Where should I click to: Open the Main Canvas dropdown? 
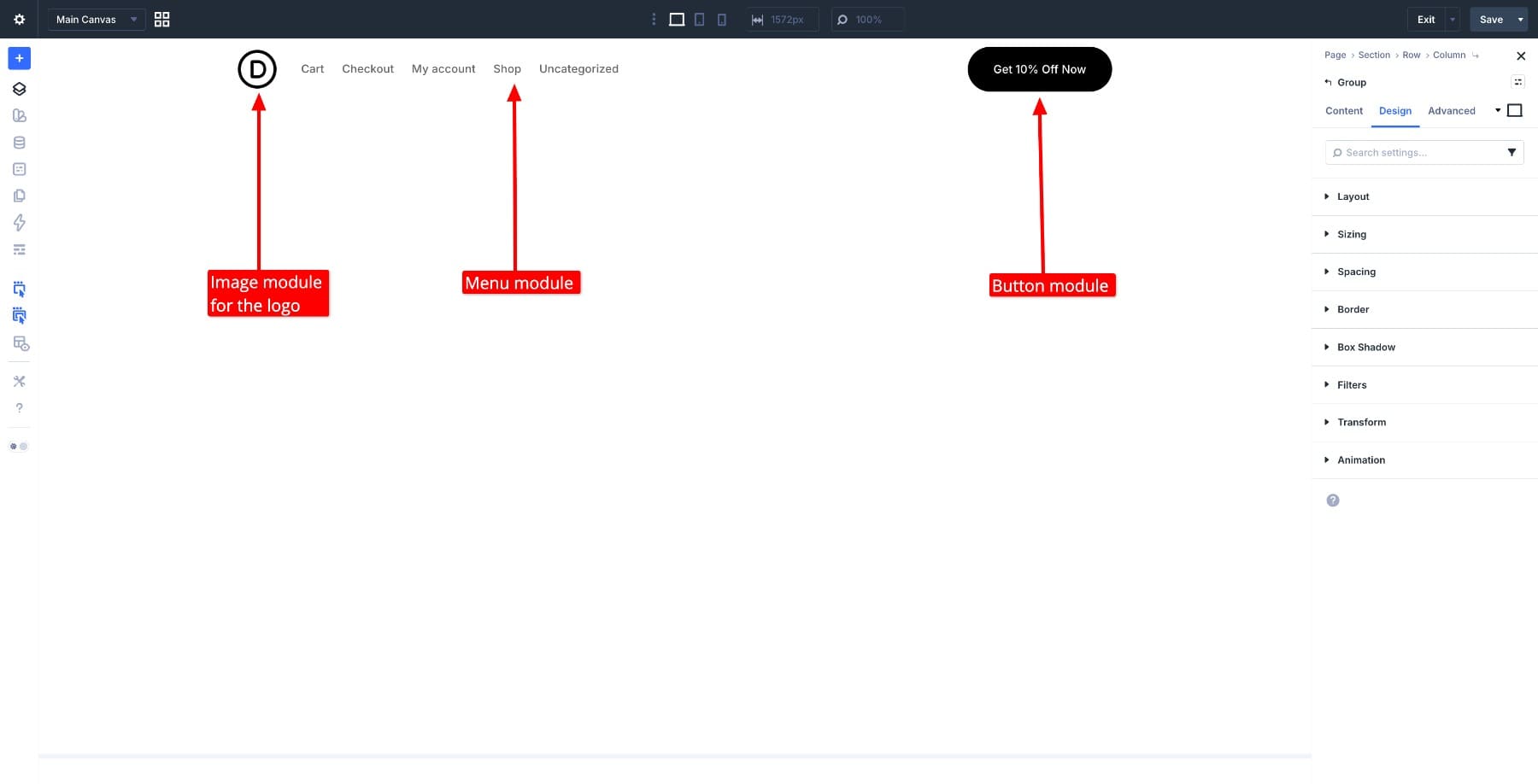96,19
